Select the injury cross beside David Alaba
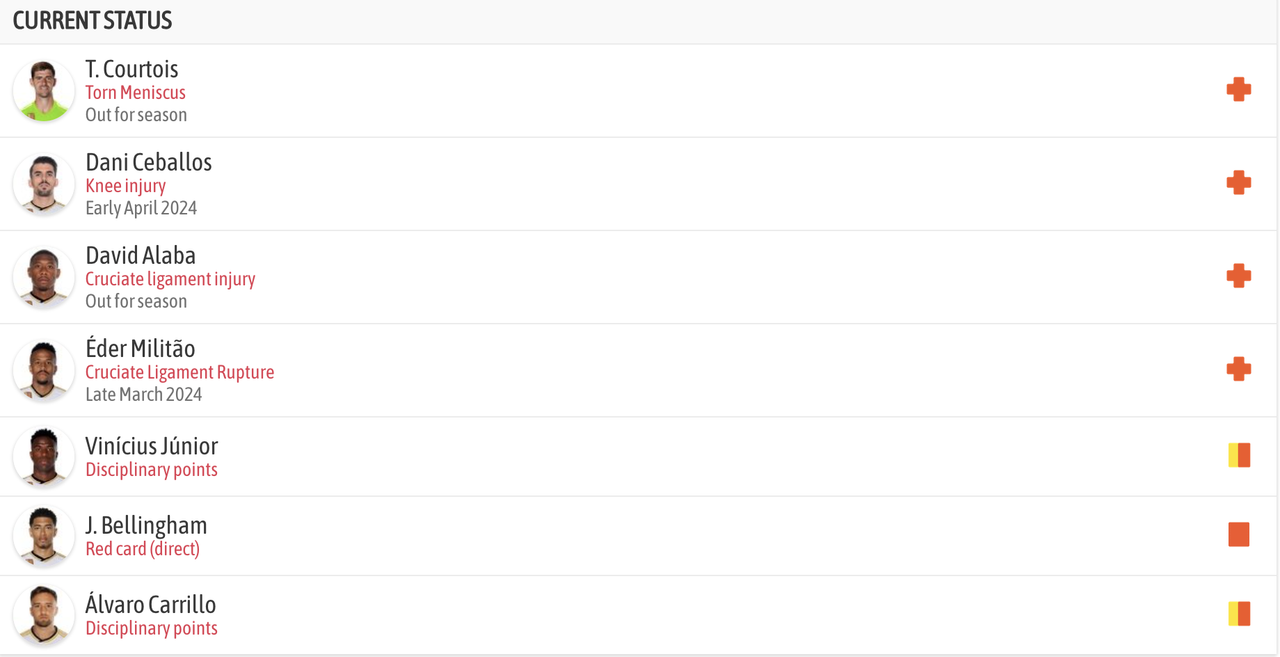Viewport: 1280px width, 657px height. coord(1239,276)
